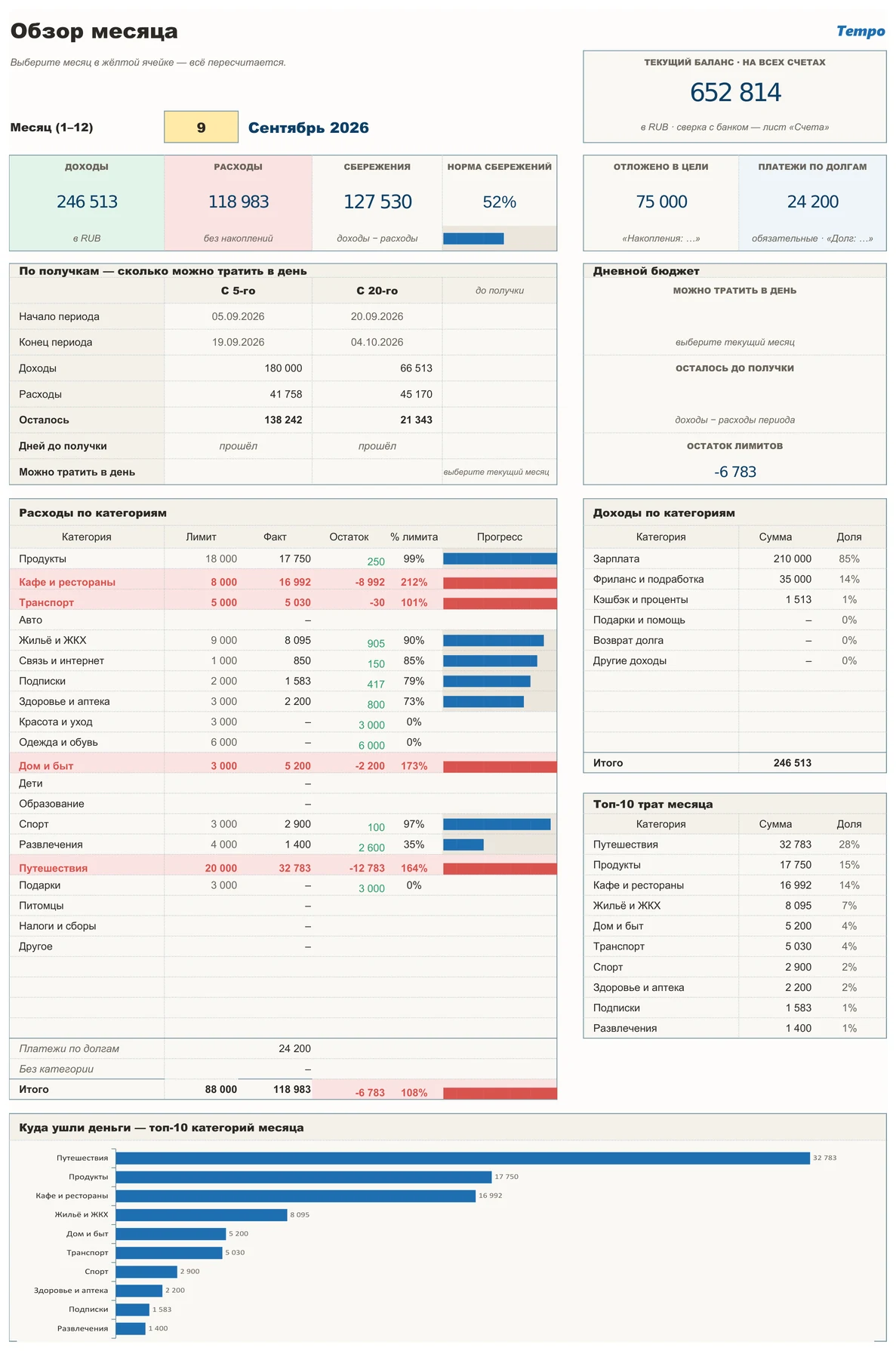Select the "С 5-го" column header
Image resolution: width=896 pixels, height=1351 pixels.
238,291
